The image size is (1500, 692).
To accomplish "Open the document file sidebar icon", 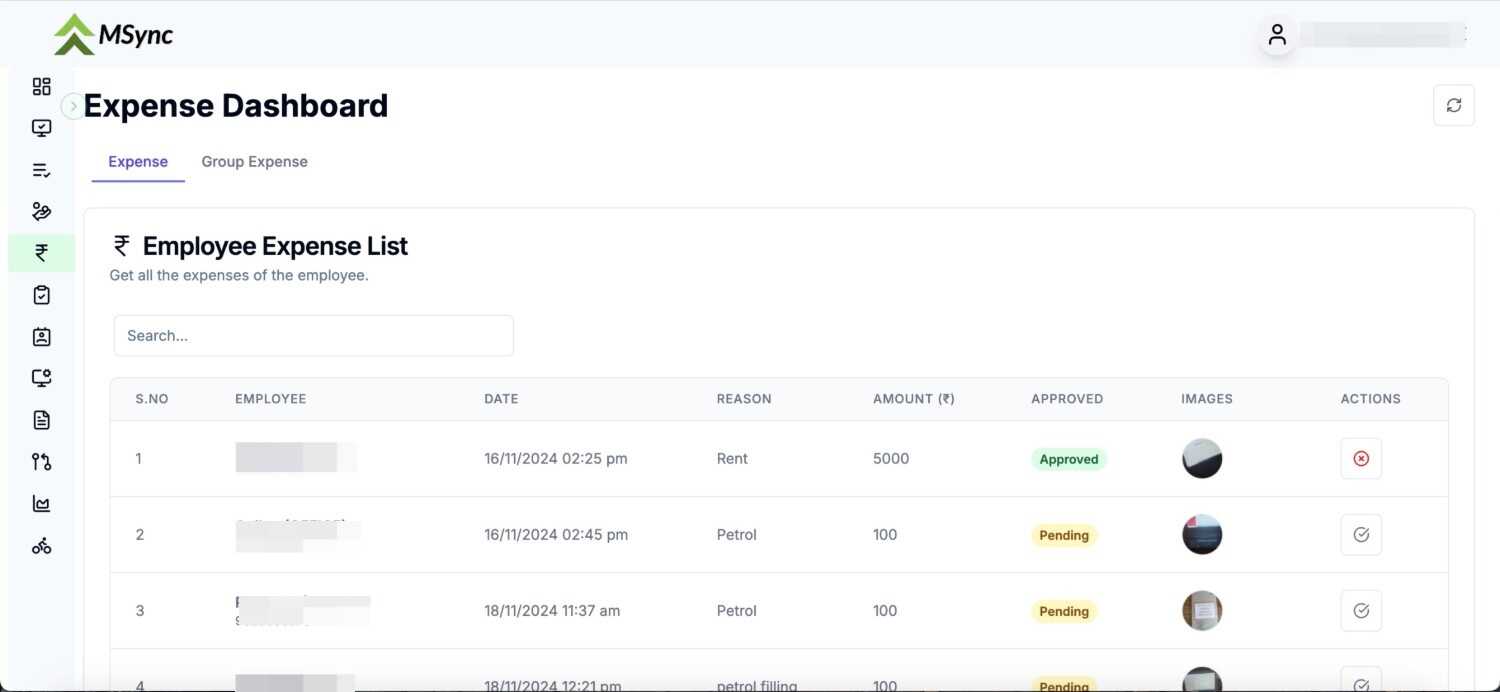I will pos(41,420).
